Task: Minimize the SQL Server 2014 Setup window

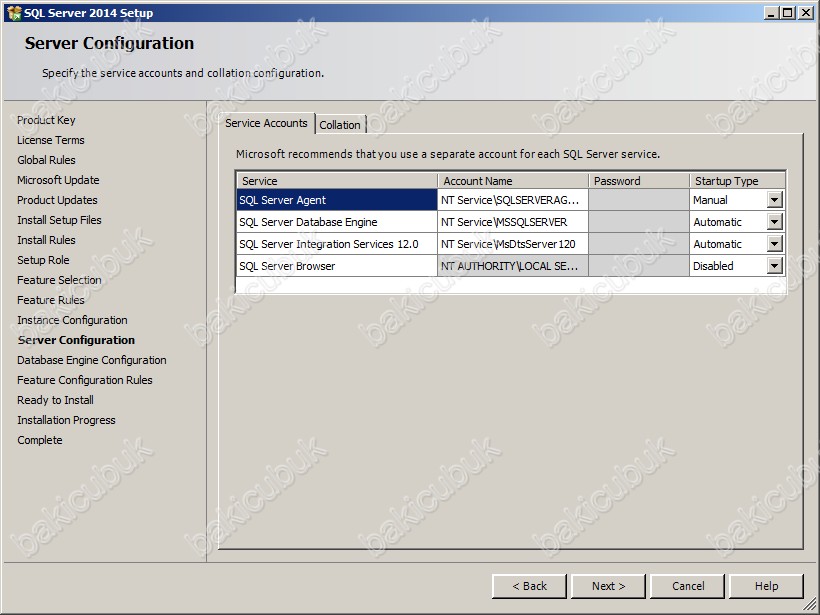Action: coord(771,13)
